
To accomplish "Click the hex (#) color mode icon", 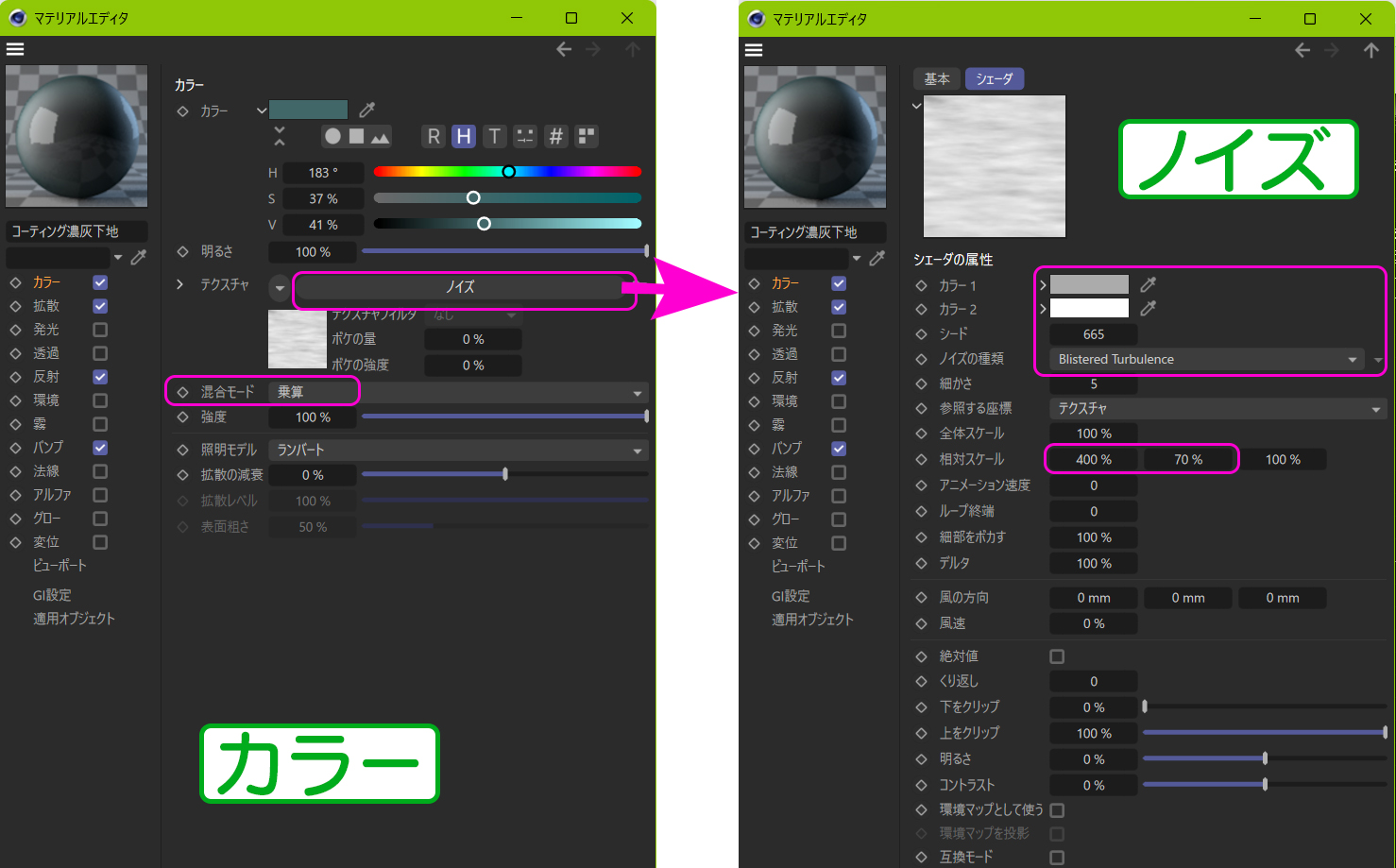I will click(x=556, y=136).
